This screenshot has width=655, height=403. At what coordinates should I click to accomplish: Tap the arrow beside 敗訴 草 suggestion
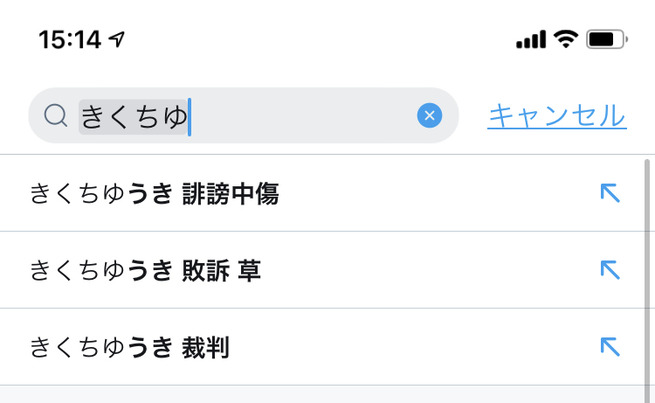tap(609, 270)
